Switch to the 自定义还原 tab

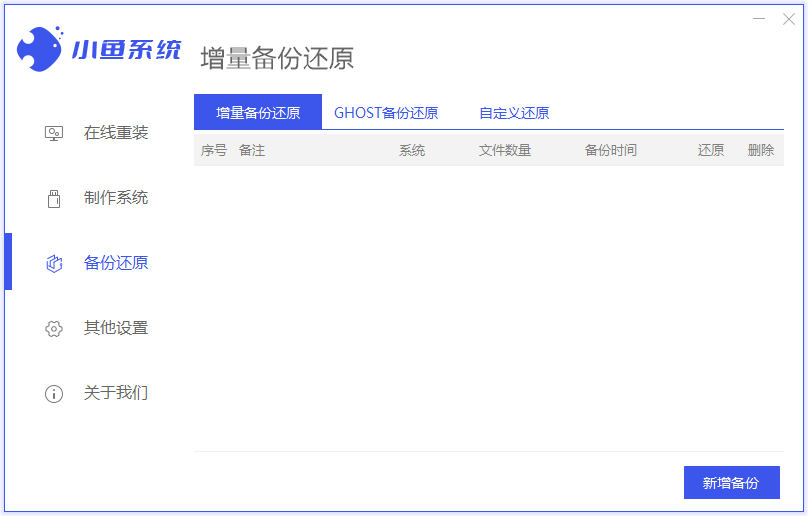click(514, 113)
